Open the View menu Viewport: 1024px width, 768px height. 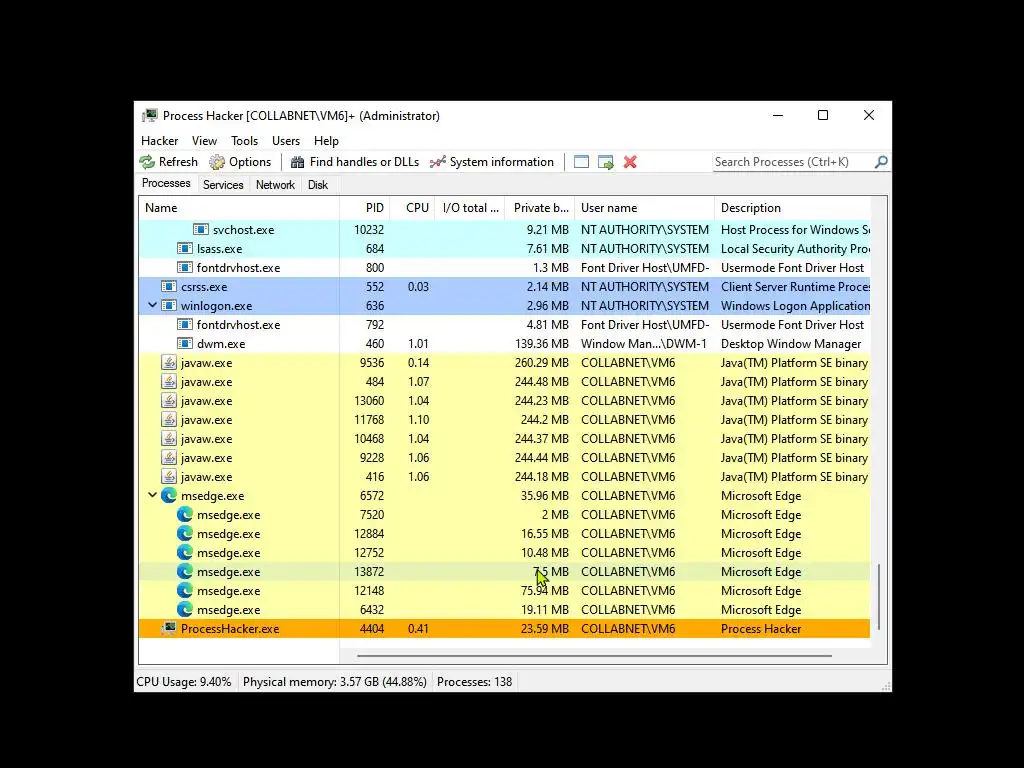click(x=204, y=140)
